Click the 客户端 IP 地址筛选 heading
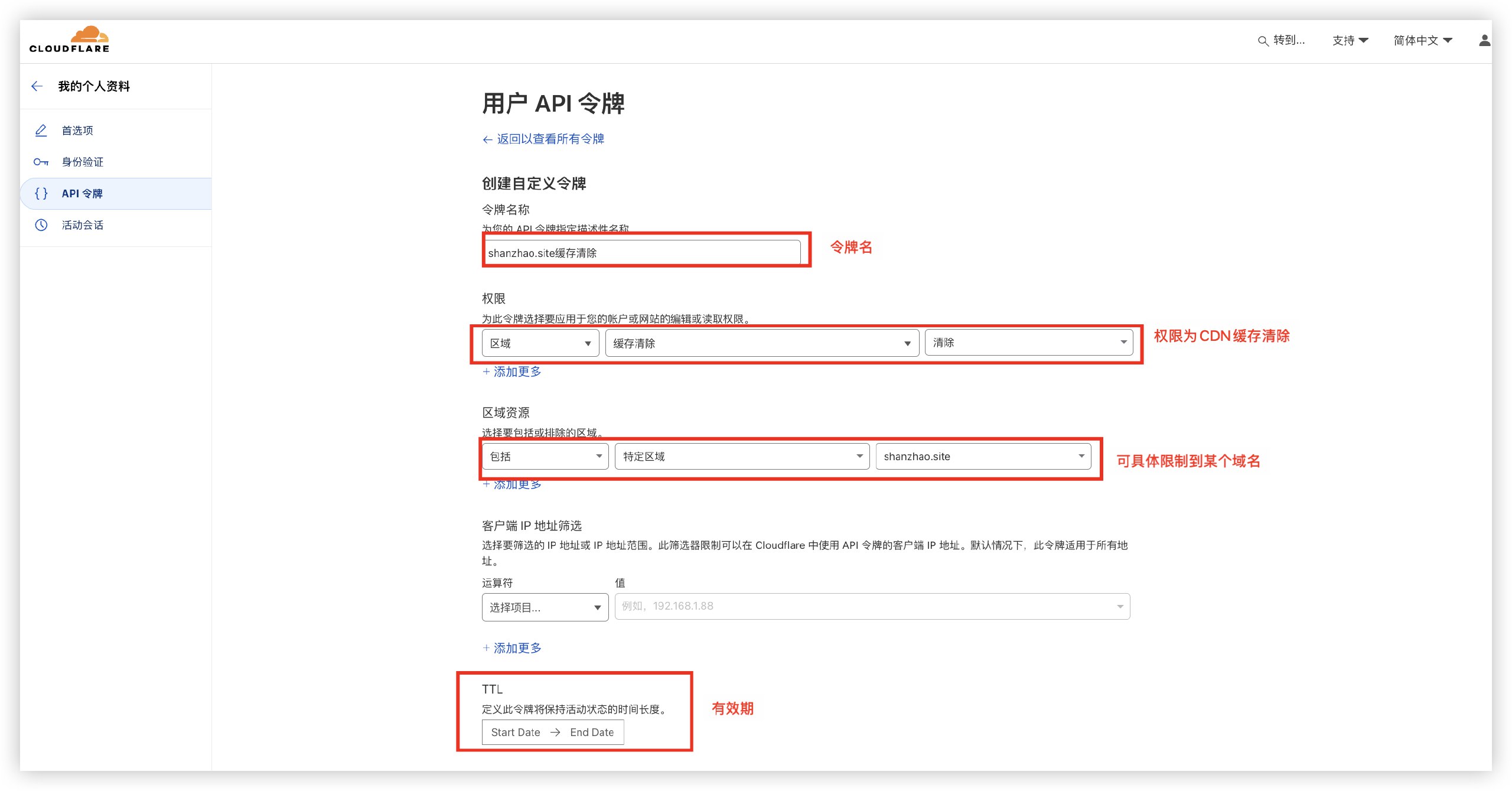 [x=532, y=526]
